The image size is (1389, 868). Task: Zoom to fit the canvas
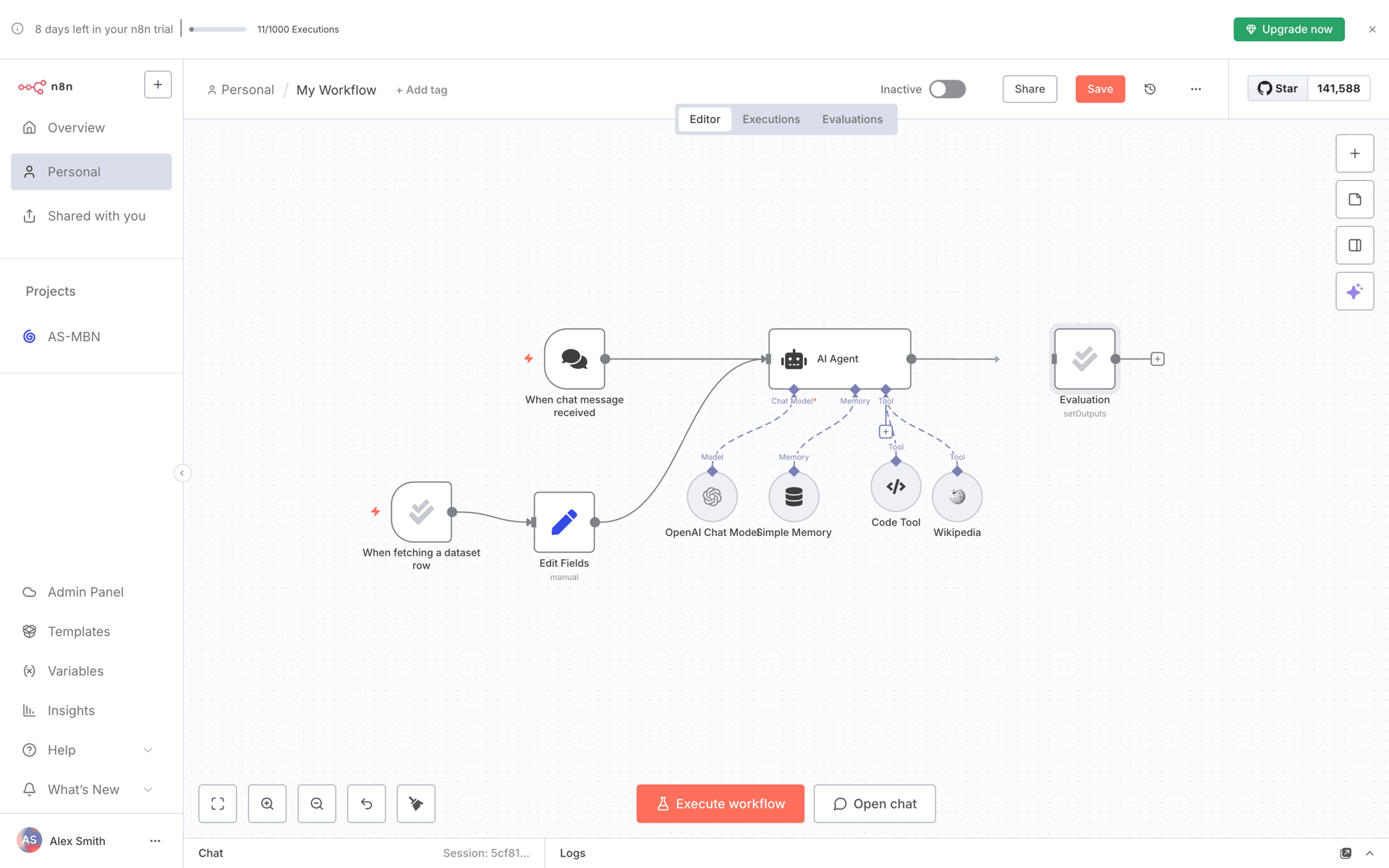coord(218,804)
